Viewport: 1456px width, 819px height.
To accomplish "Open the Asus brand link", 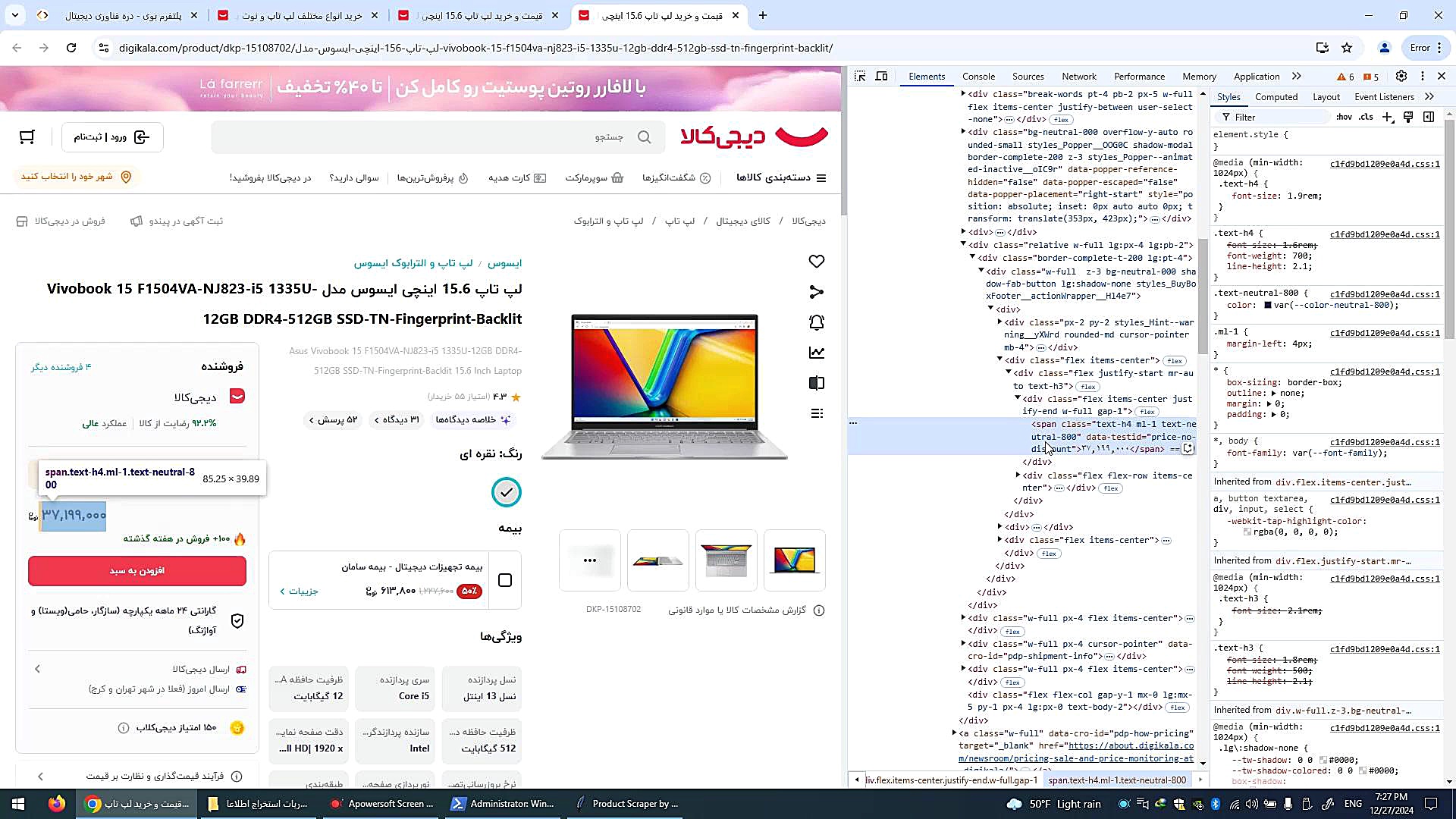I will click(504, 263).
